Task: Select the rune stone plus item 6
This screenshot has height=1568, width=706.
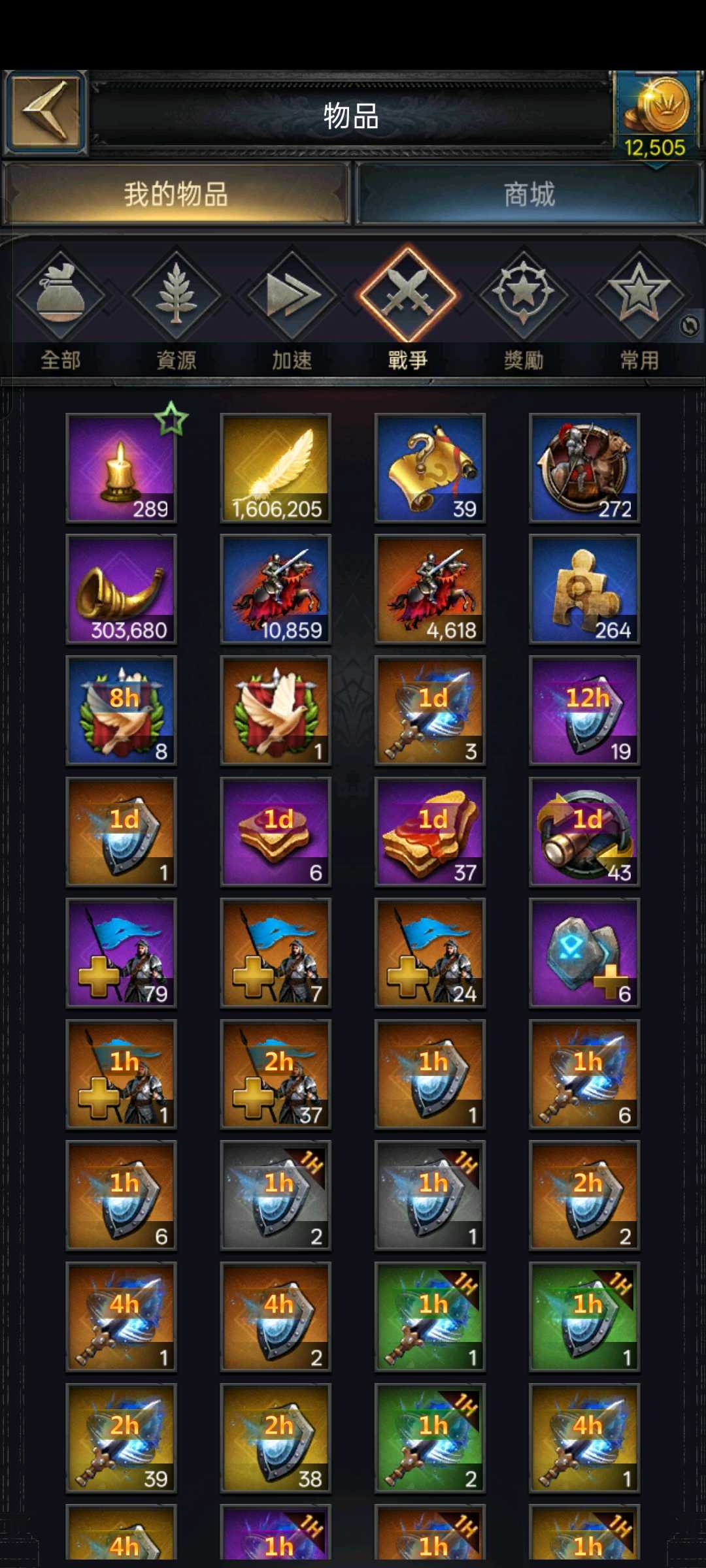Action: 584,953
